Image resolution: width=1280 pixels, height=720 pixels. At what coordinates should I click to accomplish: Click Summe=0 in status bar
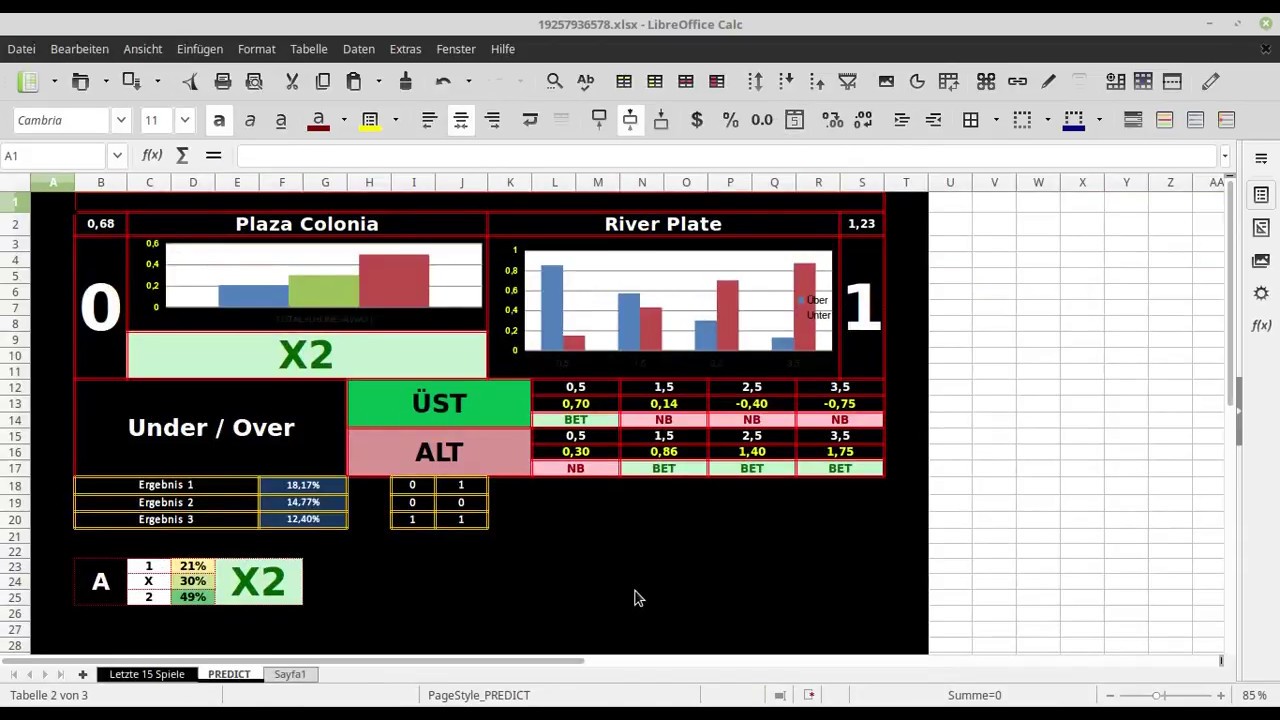click(x=974, y=695)
